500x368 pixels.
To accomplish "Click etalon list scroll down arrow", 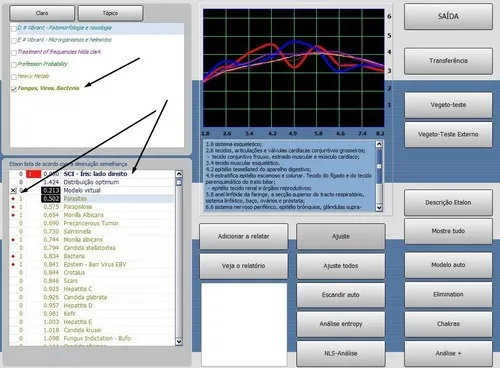I will [179, 342].
